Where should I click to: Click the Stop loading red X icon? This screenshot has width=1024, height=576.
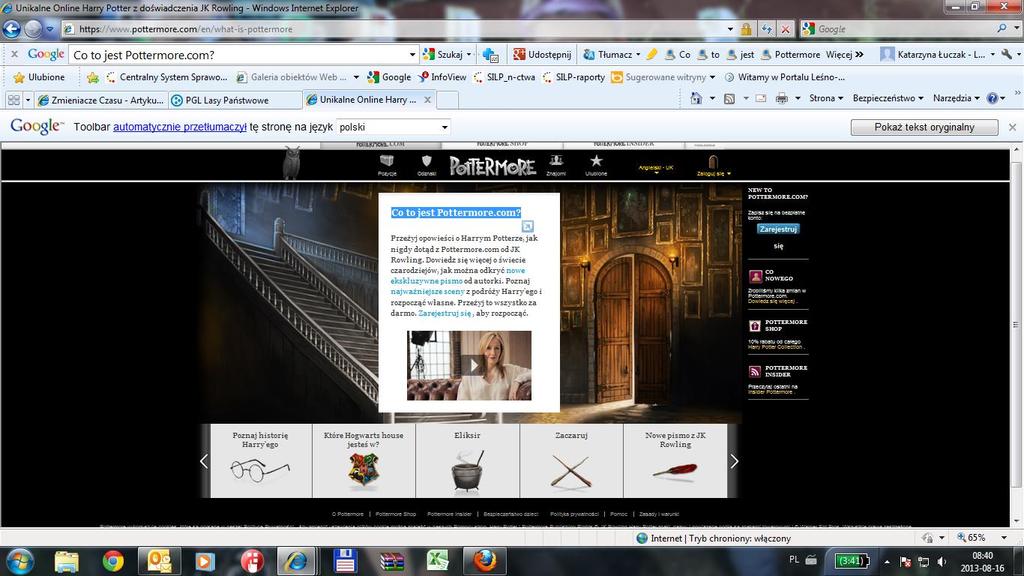786,29
